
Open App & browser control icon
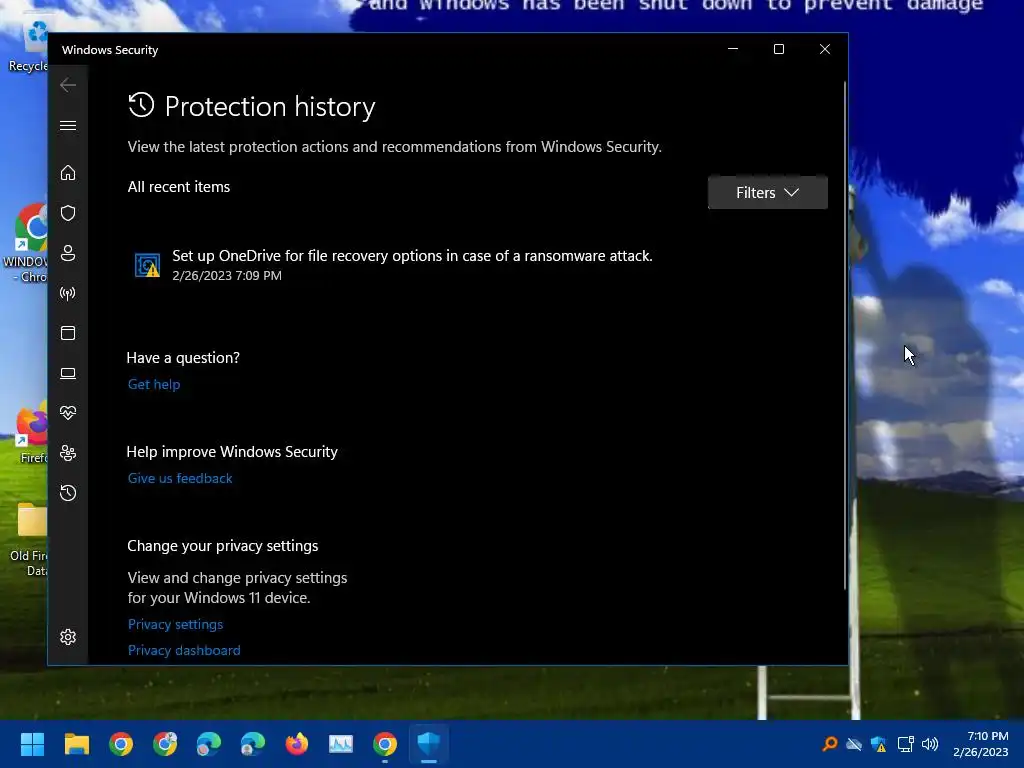pos(68,333)
